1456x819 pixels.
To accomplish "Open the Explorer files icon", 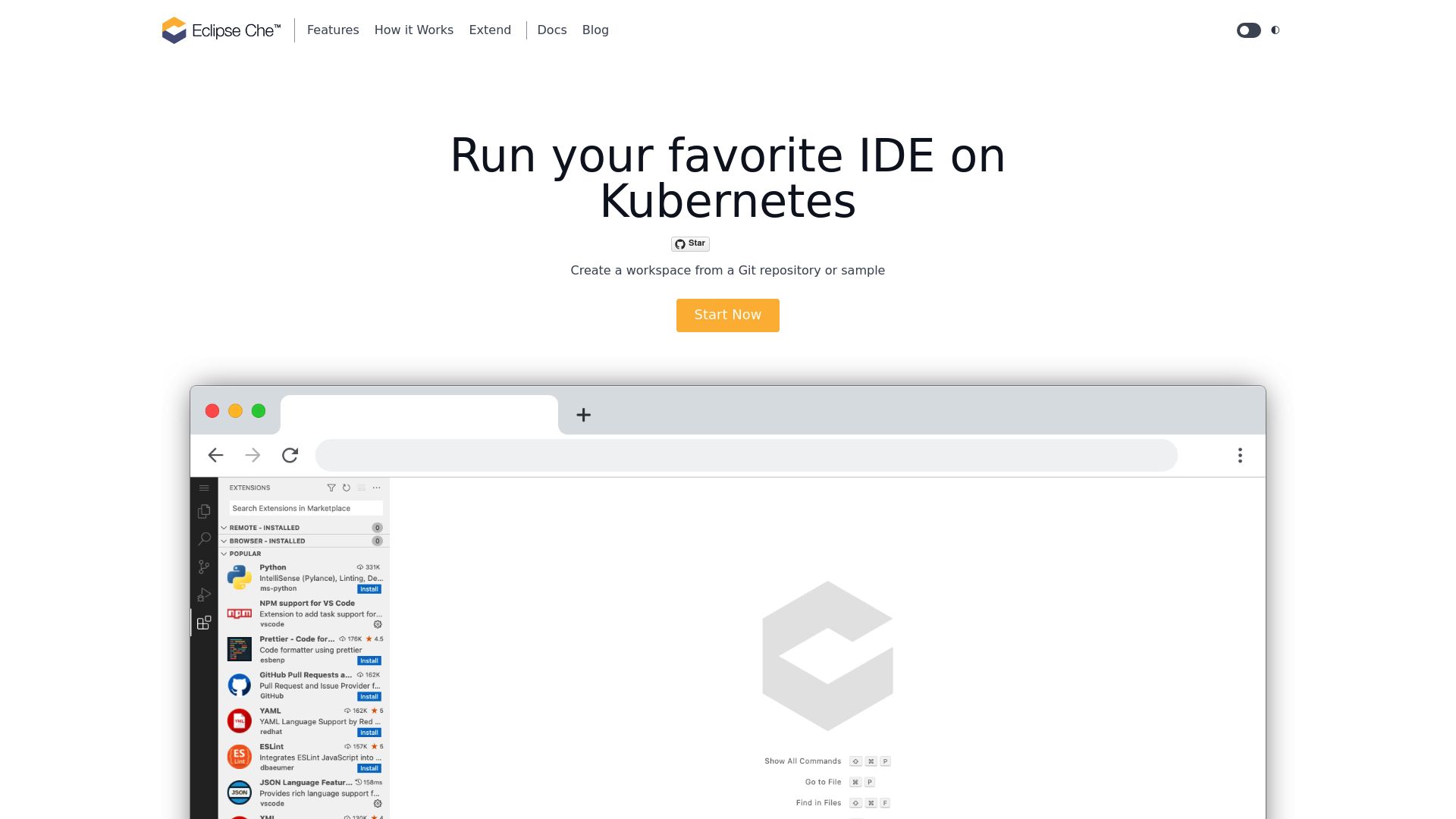I will 204,512.
